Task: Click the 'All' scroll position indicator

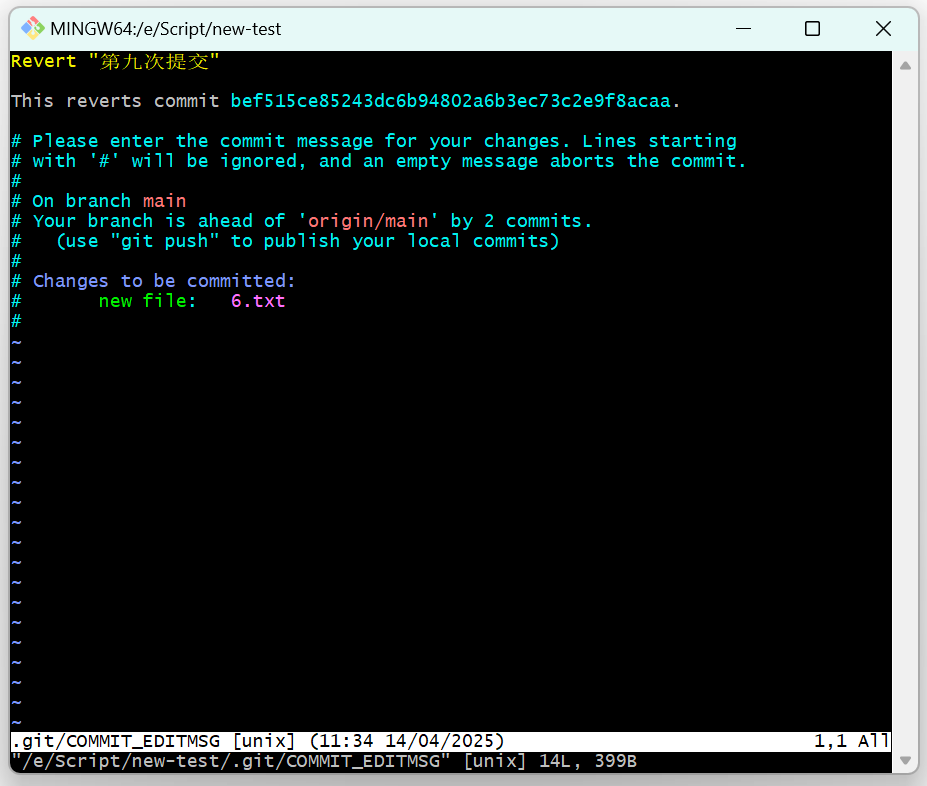Action: pos(874,741)
